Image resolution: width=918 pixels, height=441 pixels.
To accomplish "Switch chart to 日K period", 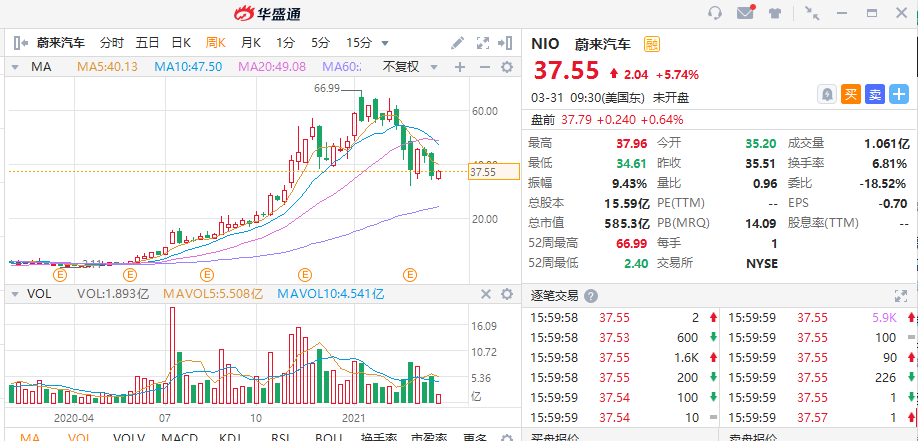I will click(x=181, y=43).
